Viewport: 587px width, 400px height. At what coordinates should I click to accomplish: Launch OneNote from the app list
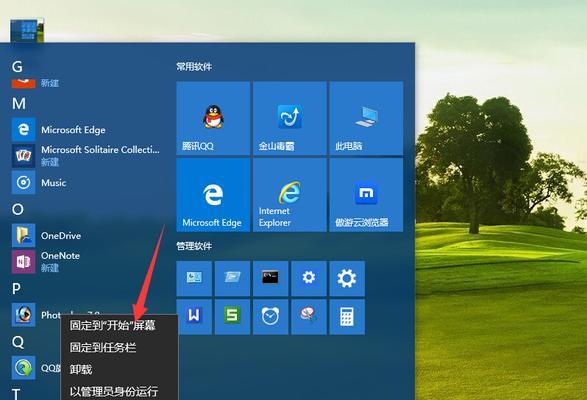pyautogui.click(x=86, y=261)
